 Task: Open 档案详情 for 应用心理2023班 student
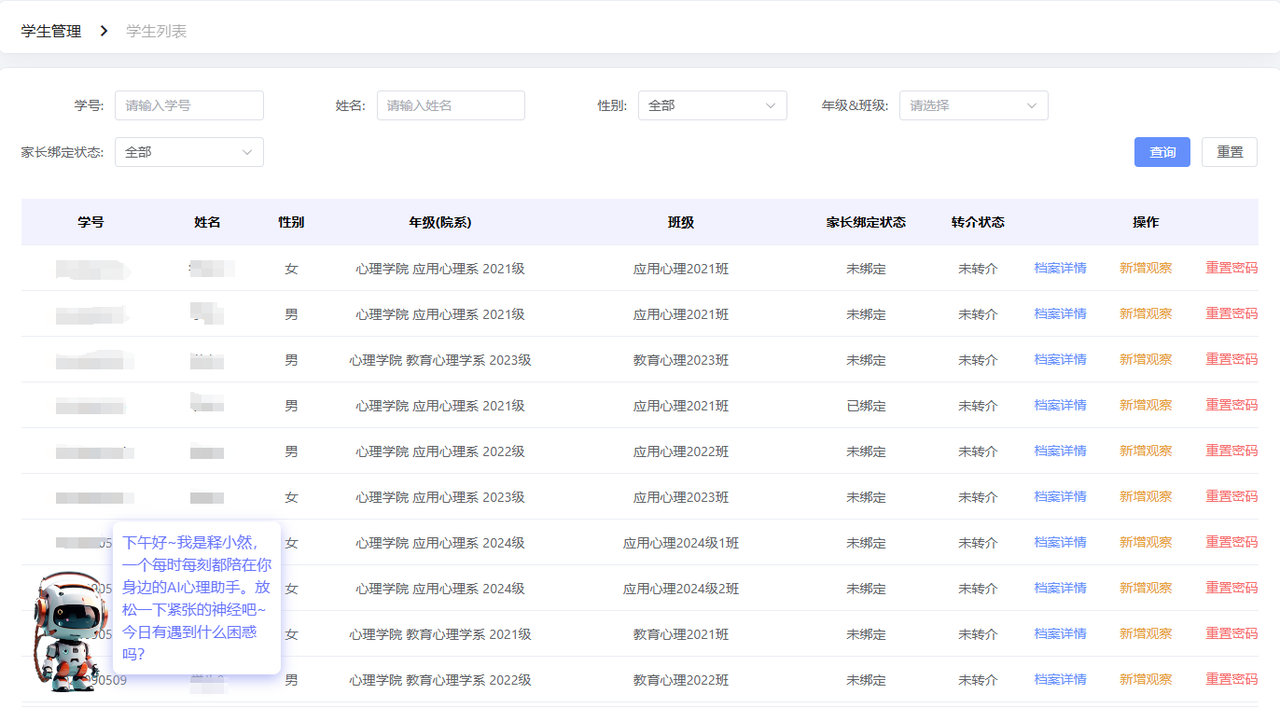pyautogui.click(x=1060, y=497)
